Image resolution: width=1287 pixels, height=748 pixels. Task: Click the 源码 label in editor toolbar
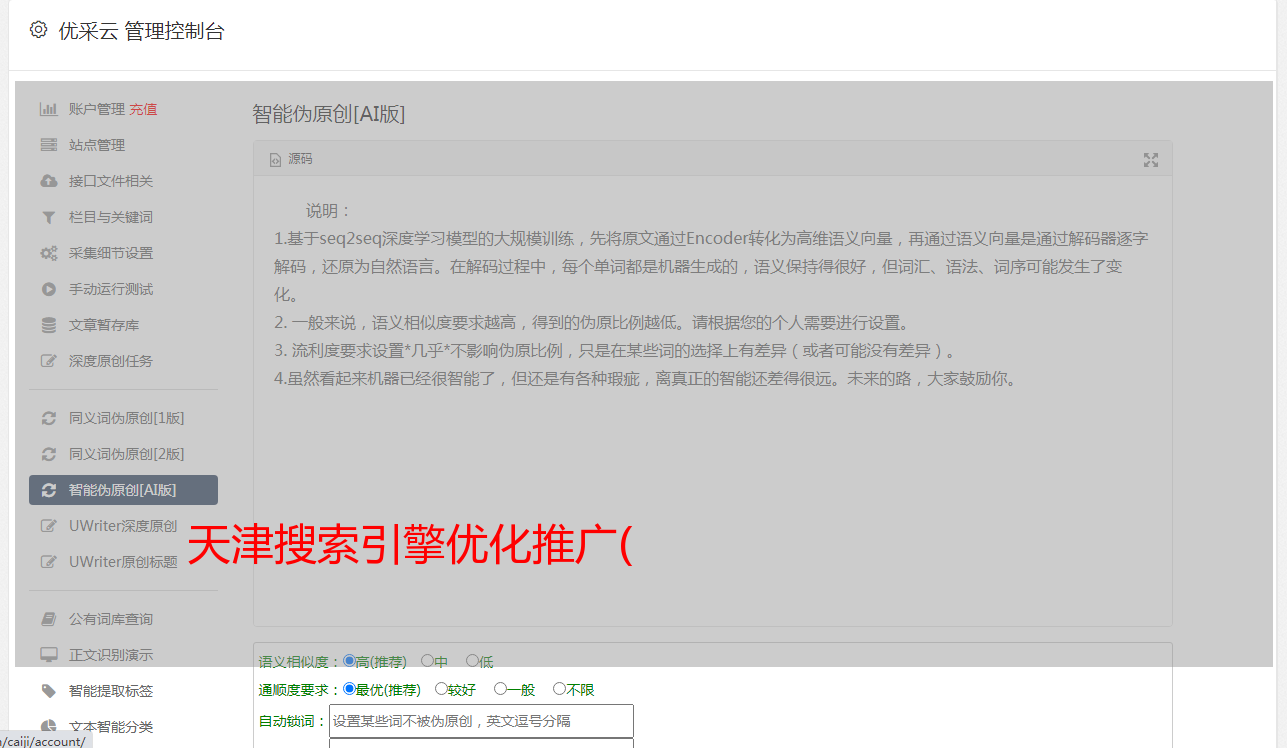(x=300, y=159)
